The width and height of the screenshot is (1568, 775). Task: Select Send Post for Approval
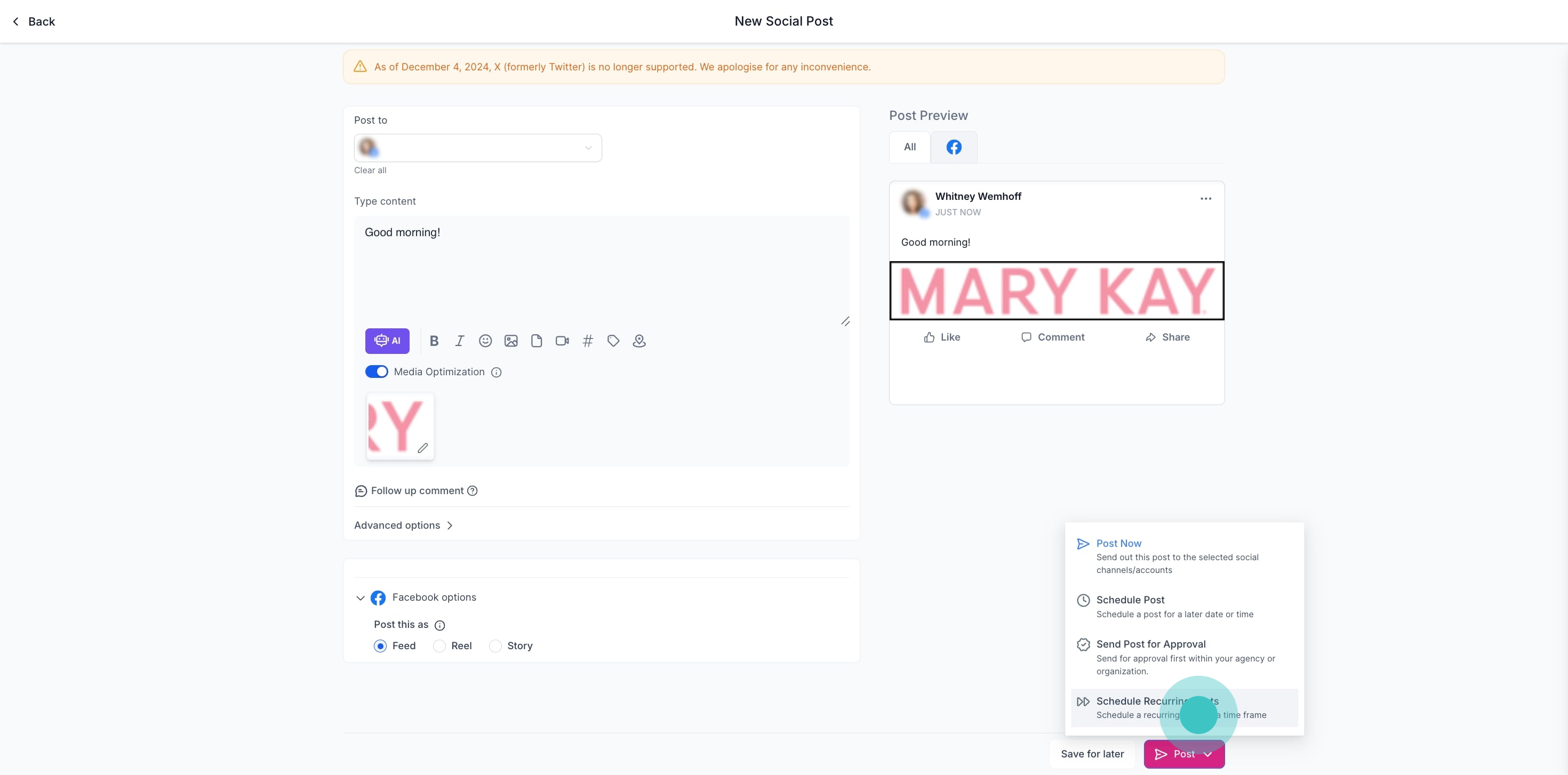(x=1150, y=644)
